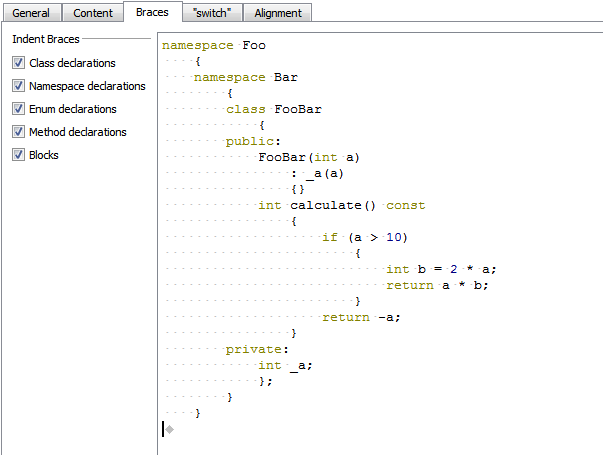Click the 'int _a;' member line
Screen dimensions: 603x455
coord(285,365)
